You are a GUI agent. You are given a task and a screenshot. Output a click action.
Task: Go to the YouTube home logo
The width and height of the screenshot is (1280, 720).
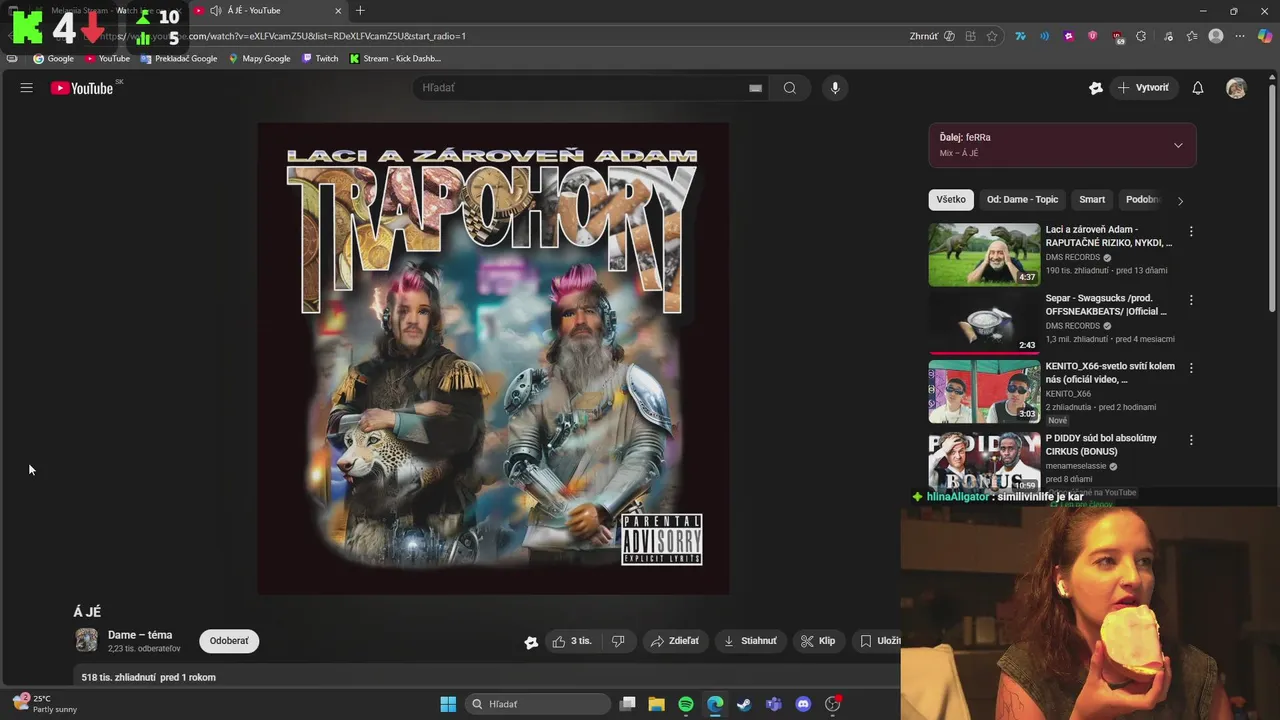click(82, 88)
